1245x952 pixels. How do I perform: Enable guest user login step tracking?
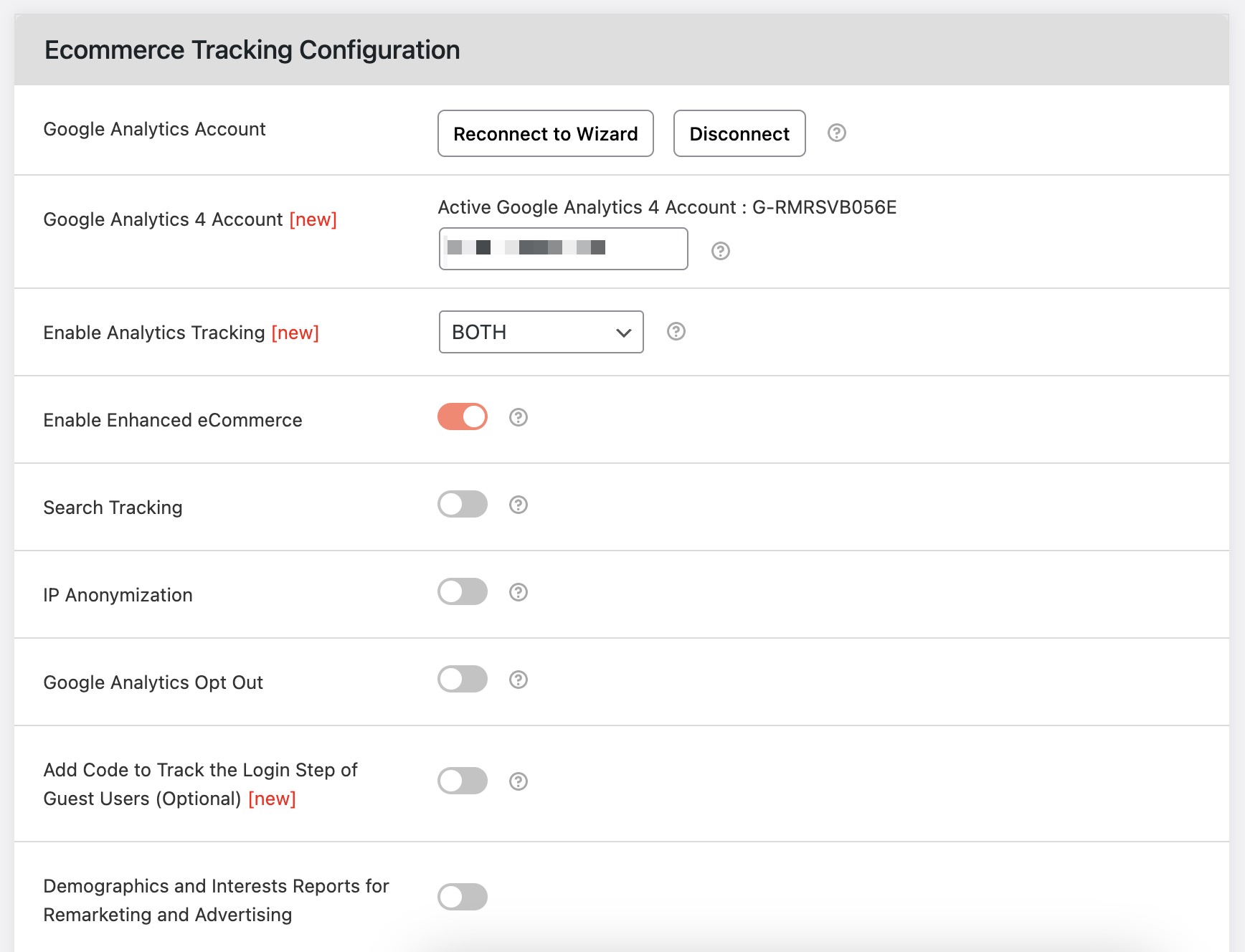click(x=462, y=781)
